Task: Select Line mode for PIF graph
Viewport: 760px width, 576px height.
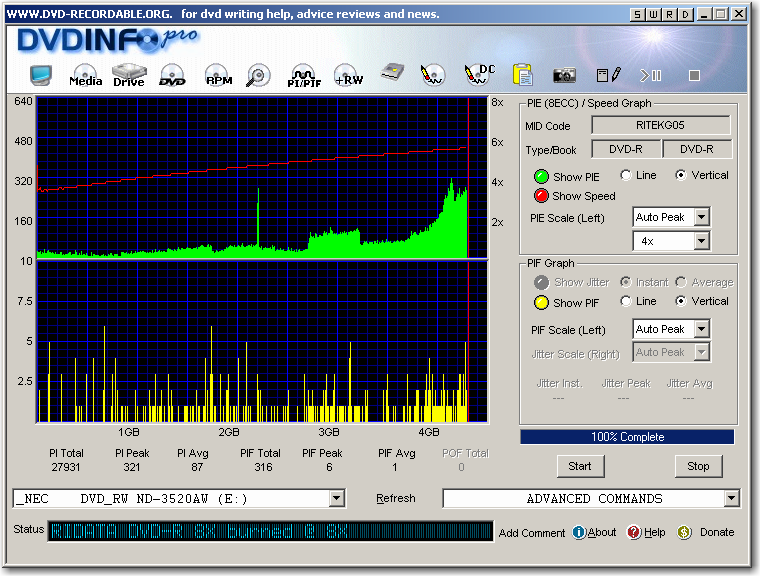Action: coord(626,301)
